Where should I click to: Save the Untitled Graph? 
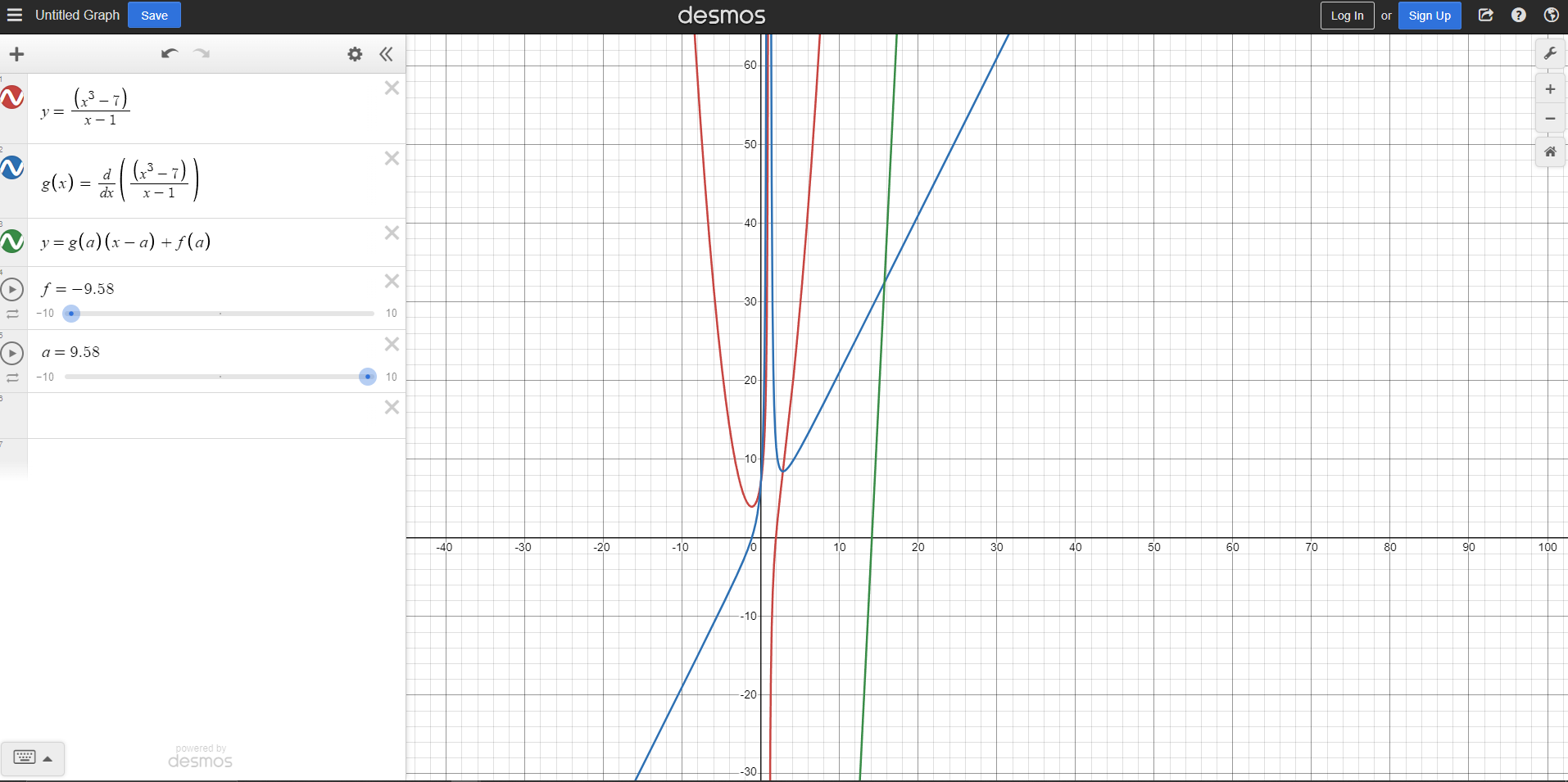click(154, 16)
